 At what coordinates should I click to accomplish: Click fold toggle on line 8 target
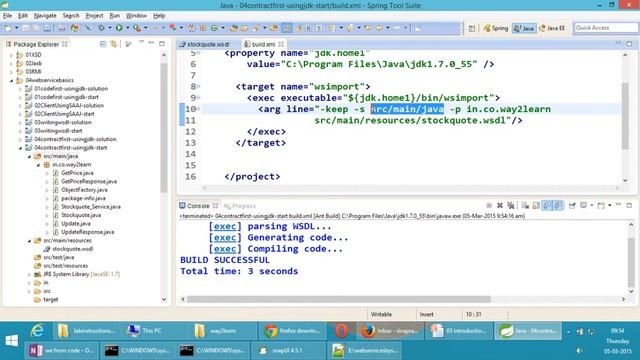coord(199,87)
